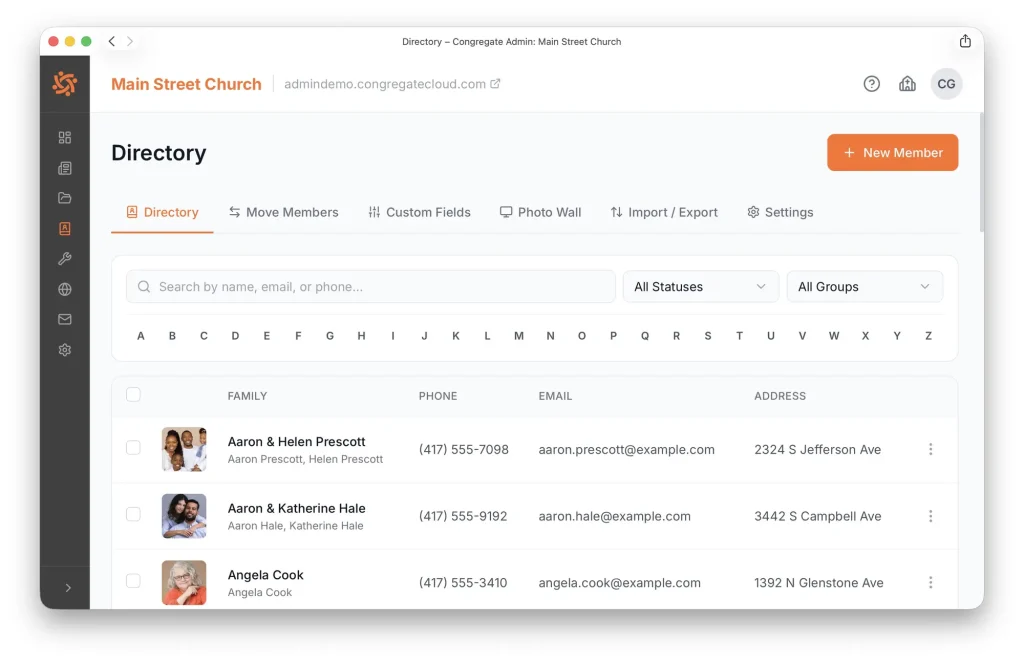Screen dimensions: 1024x662
Task: Open the dashboard grid icon in sidebar
Action: pyautogui.click(x=65, y=137)
